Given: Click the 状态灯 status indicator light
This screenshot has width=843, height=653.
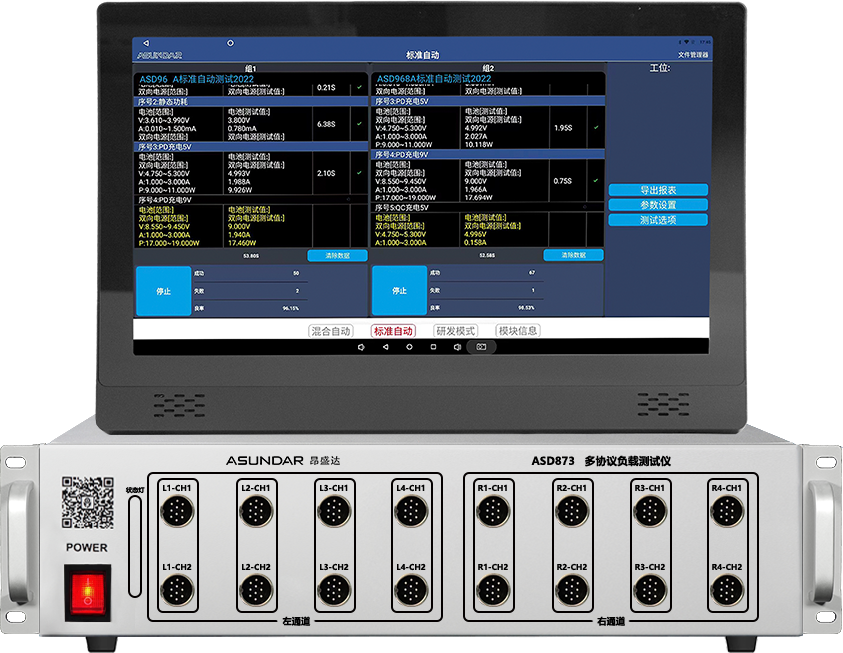Looking at the screenshot, I should coord(135,546).
